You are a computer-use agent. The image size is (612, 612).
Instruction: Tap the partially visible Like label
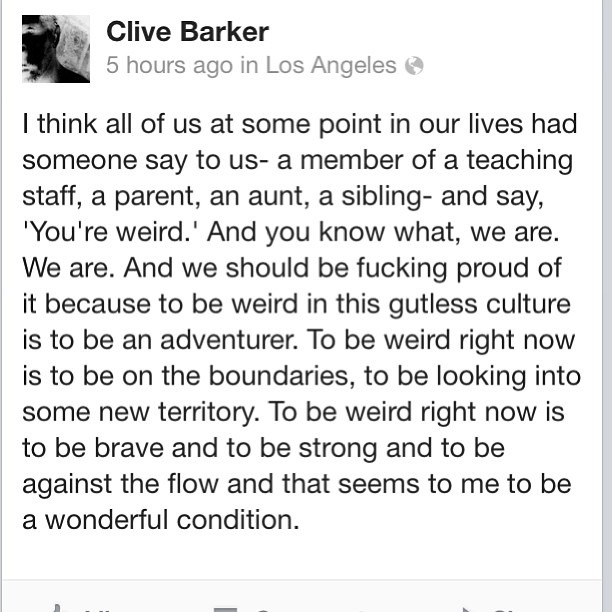pos(100,610)
